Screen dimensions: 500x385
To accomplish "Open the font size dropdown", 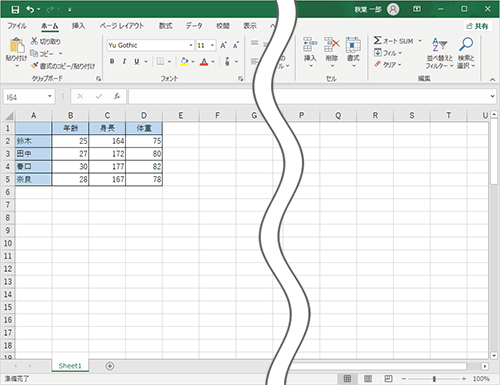I will point(212,45).
